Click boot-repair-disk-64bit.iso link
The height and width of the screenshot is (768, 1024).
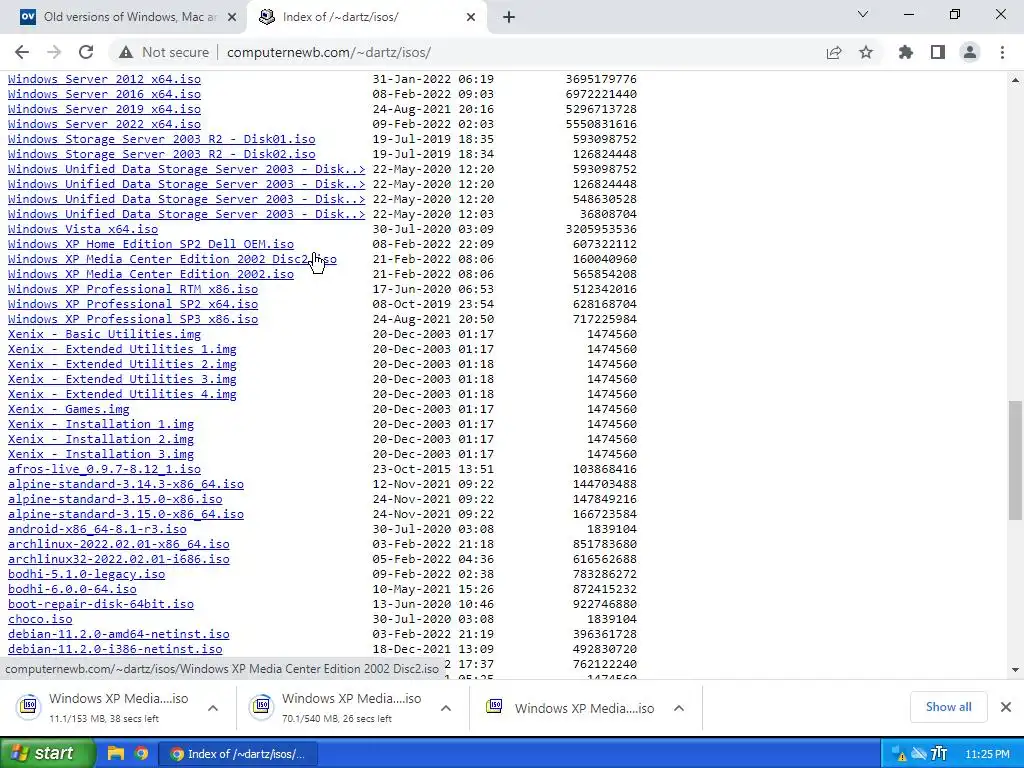(x=101, y=604)
